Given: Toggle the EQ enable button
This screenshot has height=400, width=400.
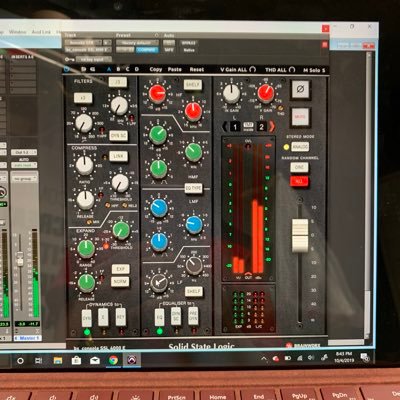Looking at the screenshot, I should (159, 317).
